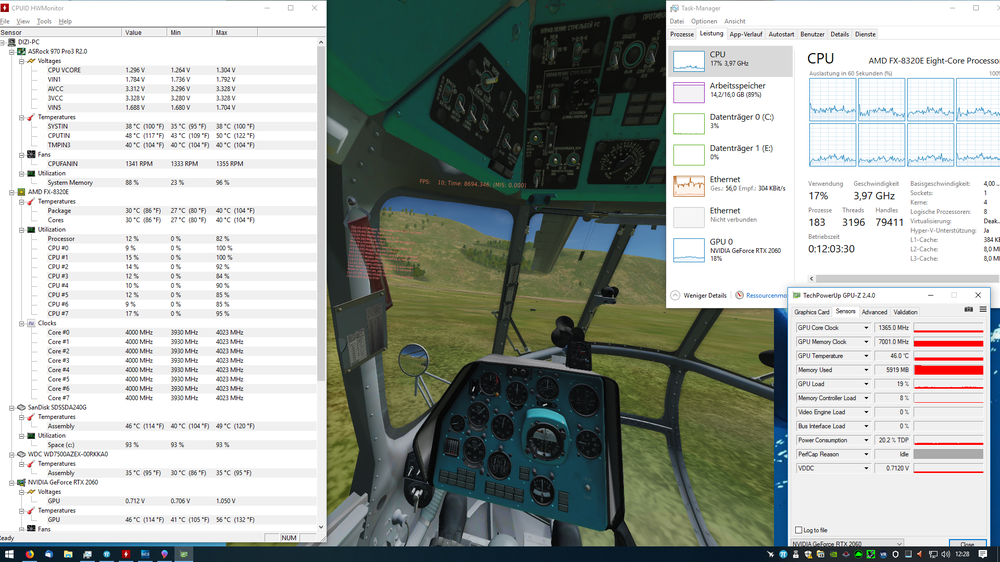1000x562 pixels.
Task: Click the Value column header in HWMonitor
Action: [x=144, y=33]
